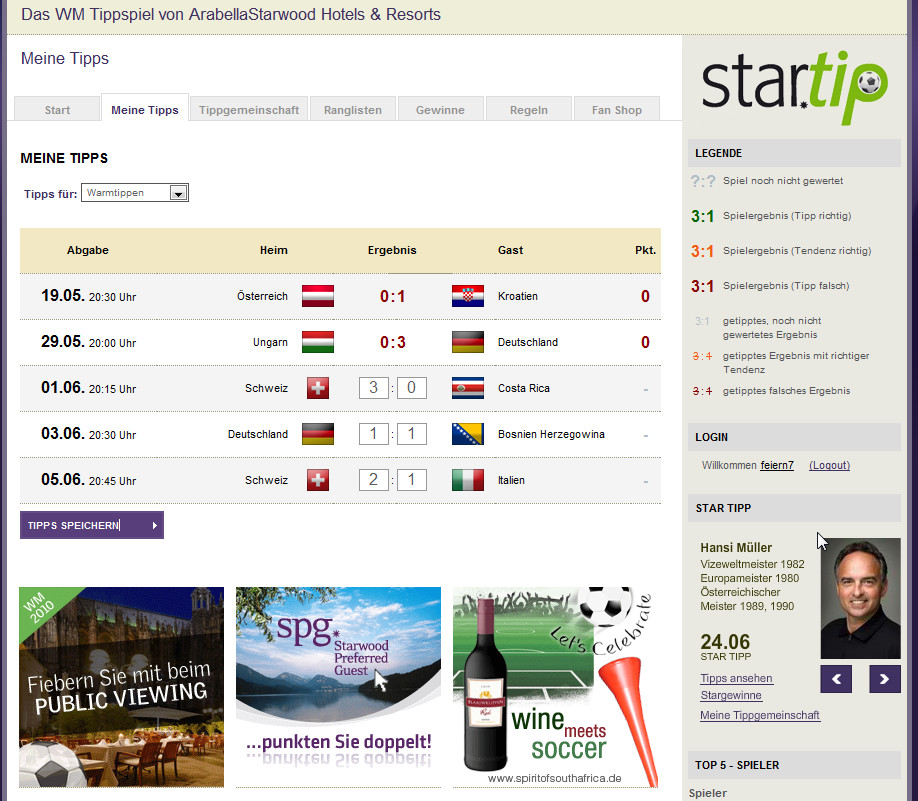Image resolution: width=918 pixels, height=801 pixels.
Task: Click the Costa Rica team name
Action: pyautogui.click(x=523, y=388)
